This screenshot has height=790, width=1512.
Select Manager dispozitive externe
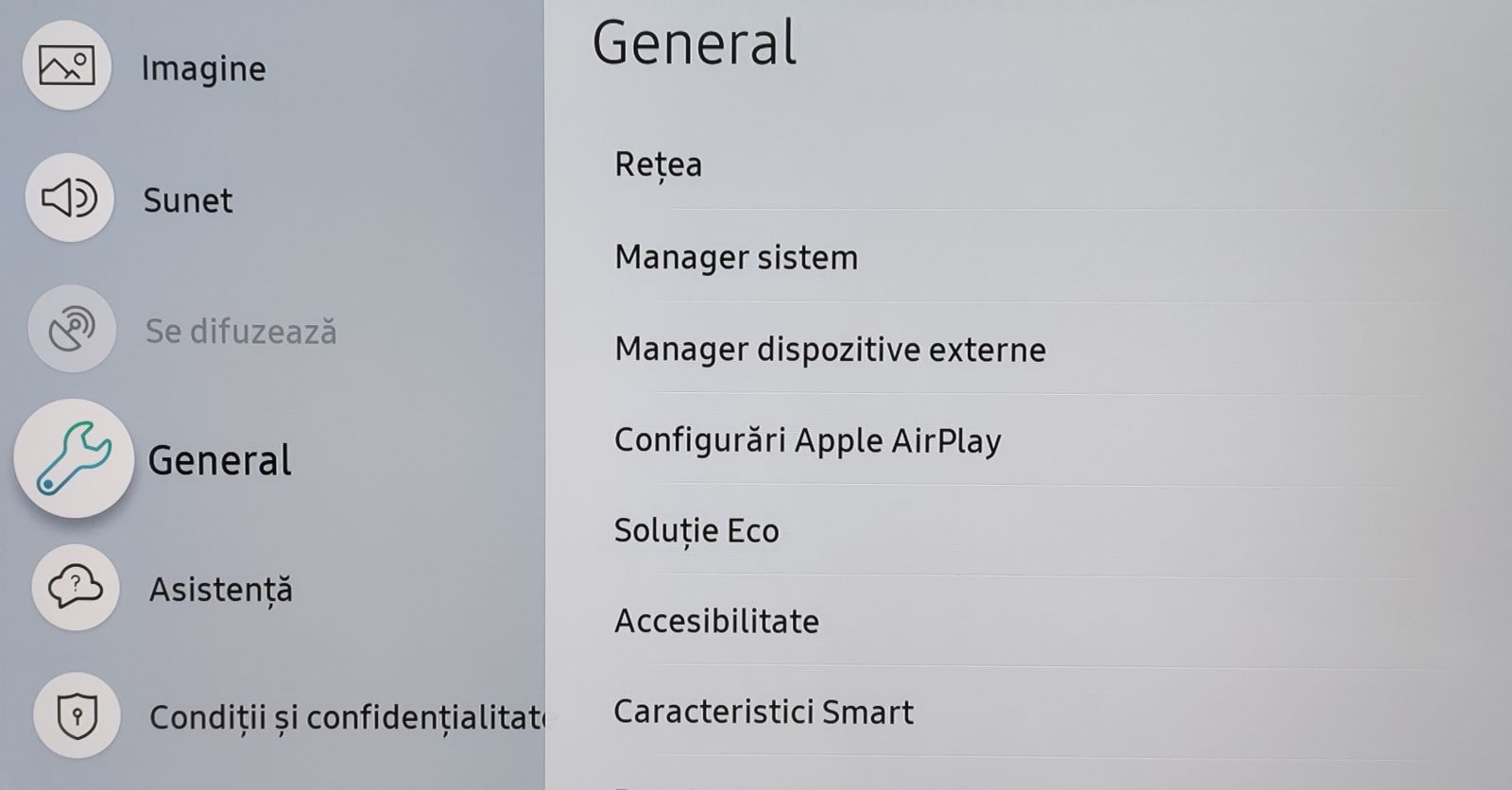click(1030, 350)
